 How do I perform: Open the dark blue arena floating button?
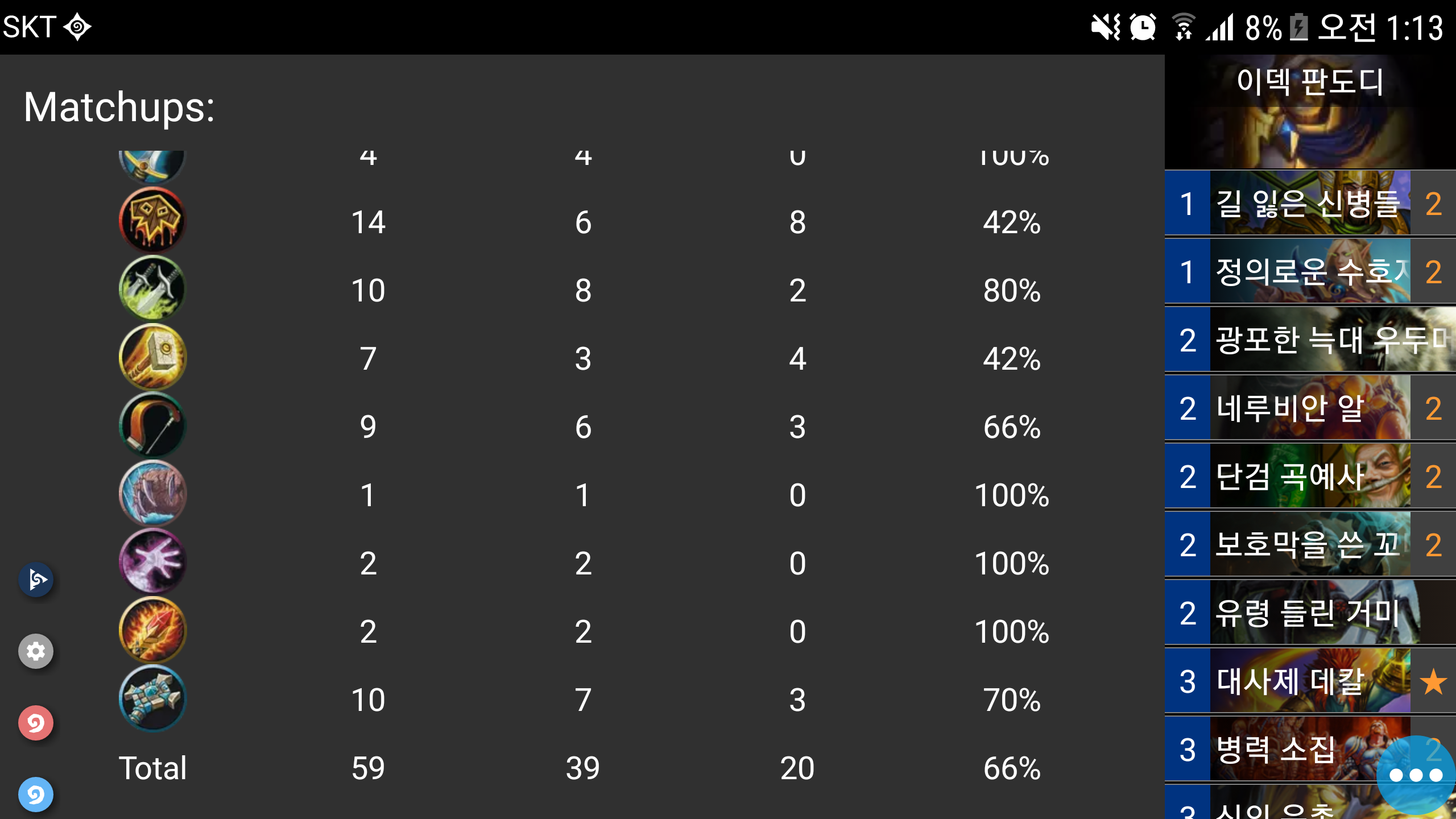click(36, 579)
